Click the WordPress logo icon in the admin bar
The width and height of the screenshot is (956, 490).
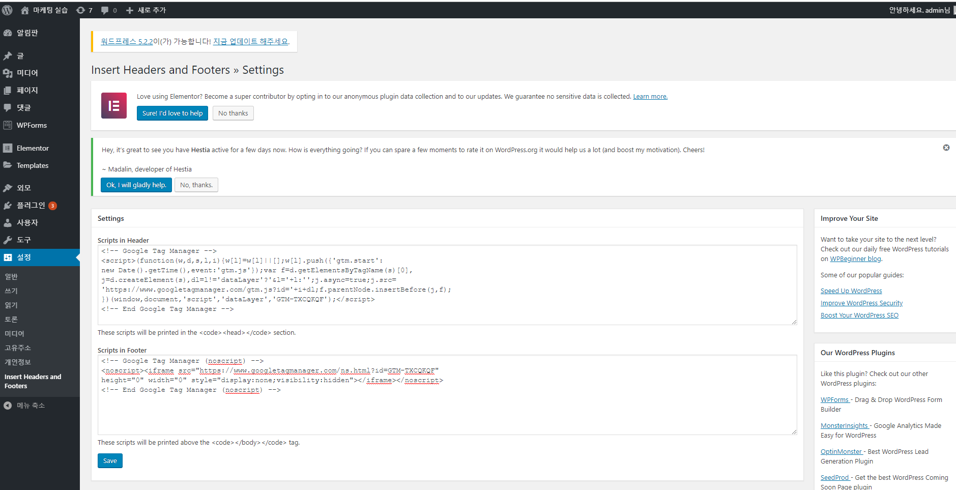[x=7, y=10]
